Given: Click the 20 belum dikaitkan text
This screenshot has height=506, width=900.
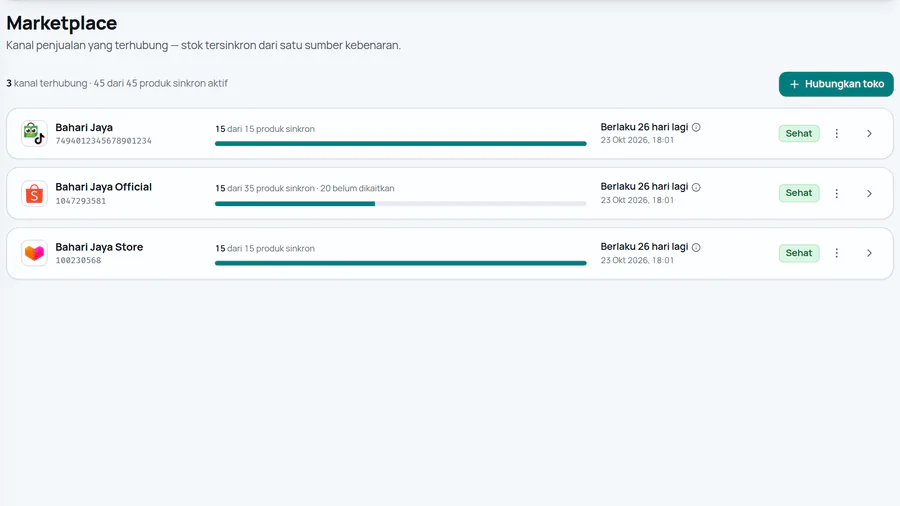Looking at the screenshot, I should pos(357,188).
